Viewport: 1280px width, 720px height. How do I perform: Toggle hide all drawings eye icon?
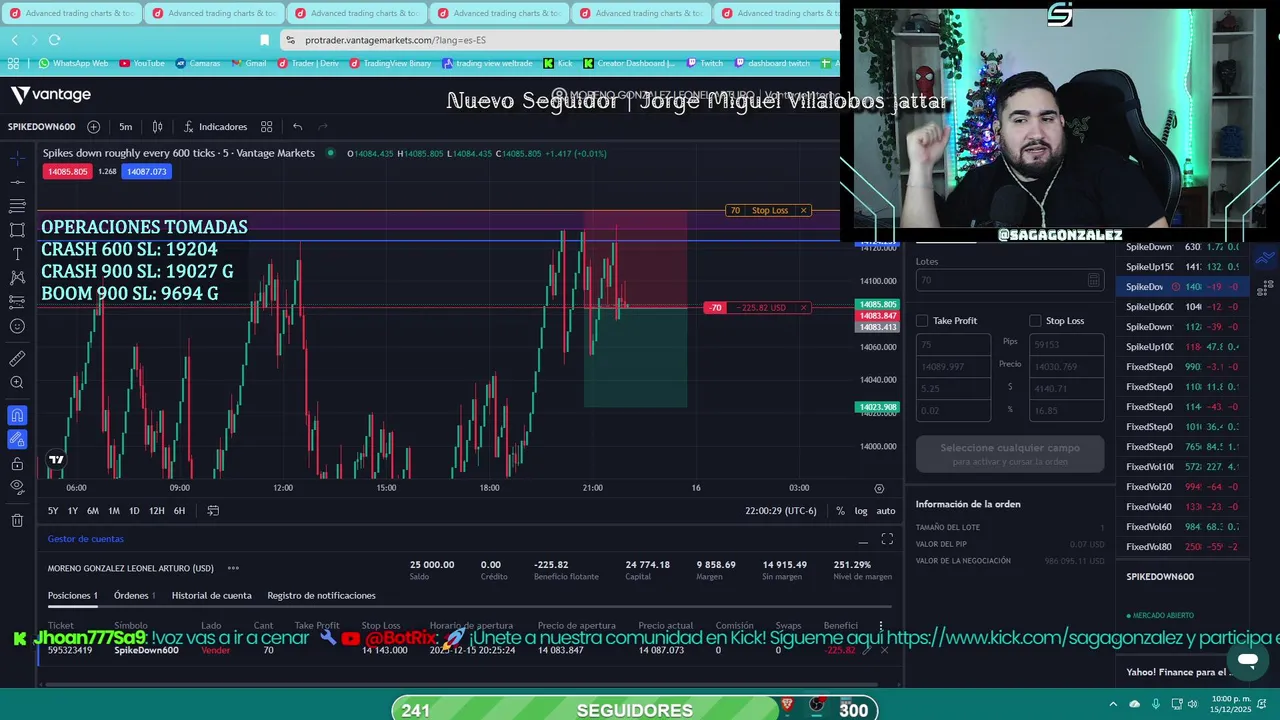click(17, 488)
